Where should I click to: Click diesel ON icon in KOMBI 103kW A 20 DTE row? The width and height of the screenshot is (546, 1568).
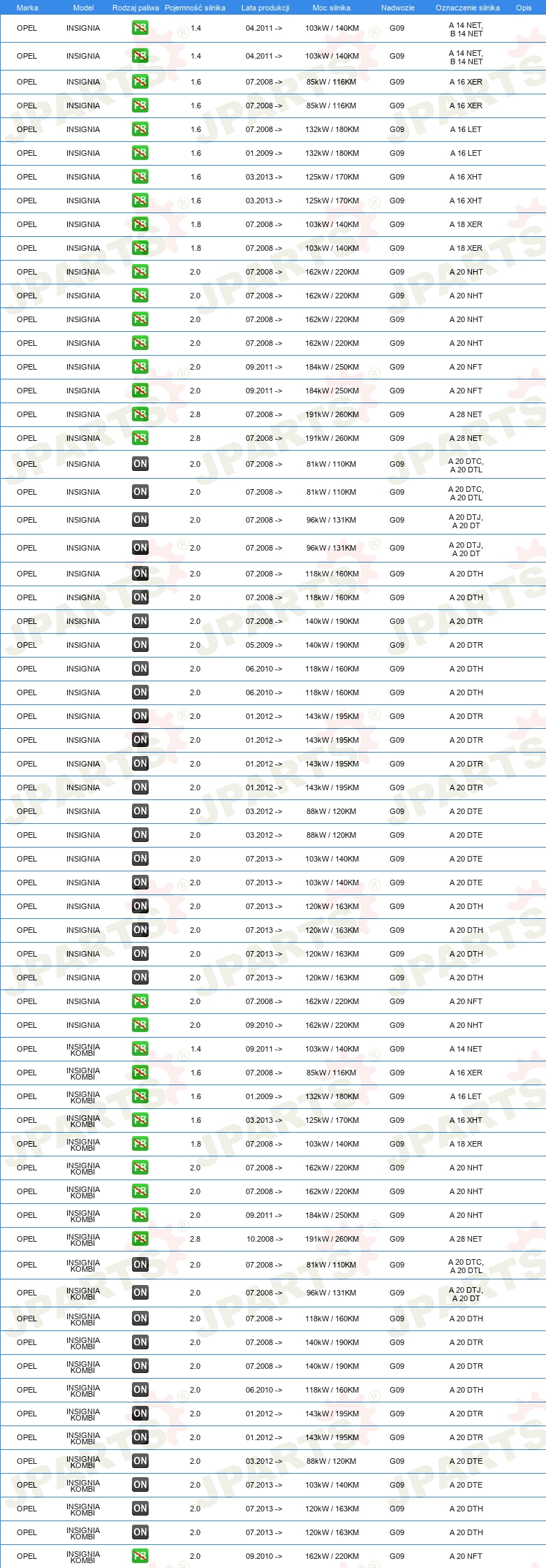pos(140,1485)
